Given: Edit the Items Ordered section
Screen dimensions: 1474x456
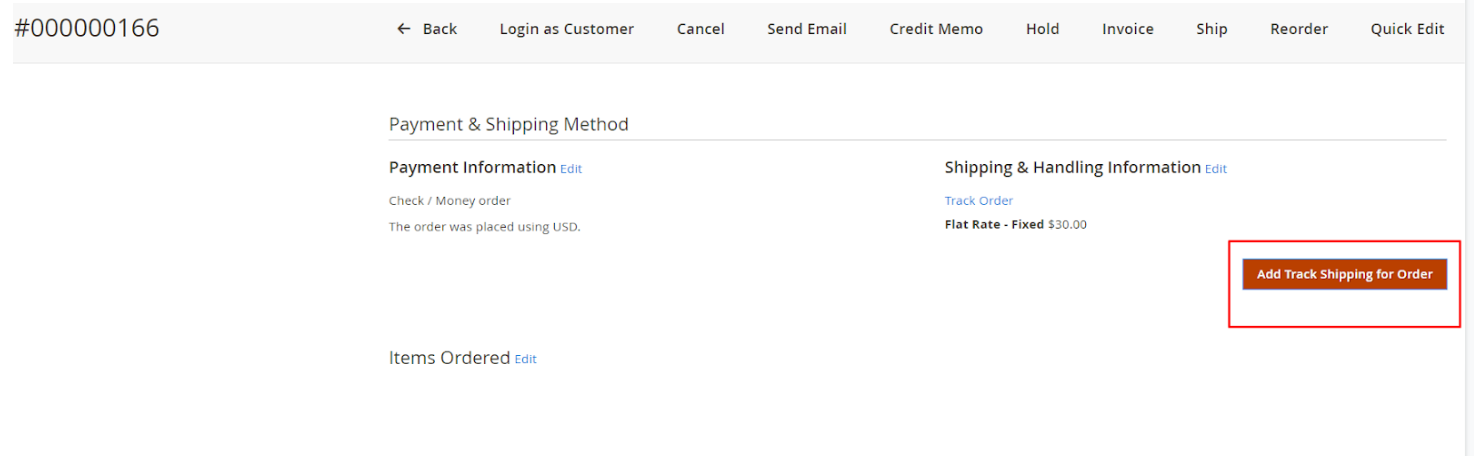Looking at the screenshot, I should point(525,359).
